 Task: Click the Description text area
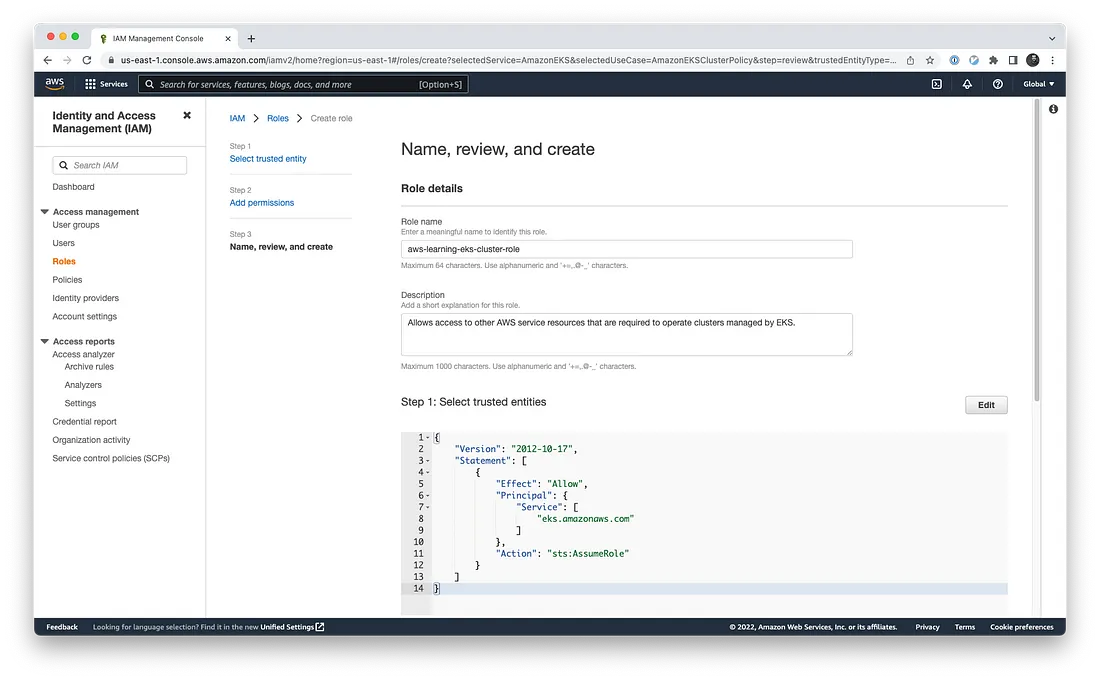pos(626,335)
